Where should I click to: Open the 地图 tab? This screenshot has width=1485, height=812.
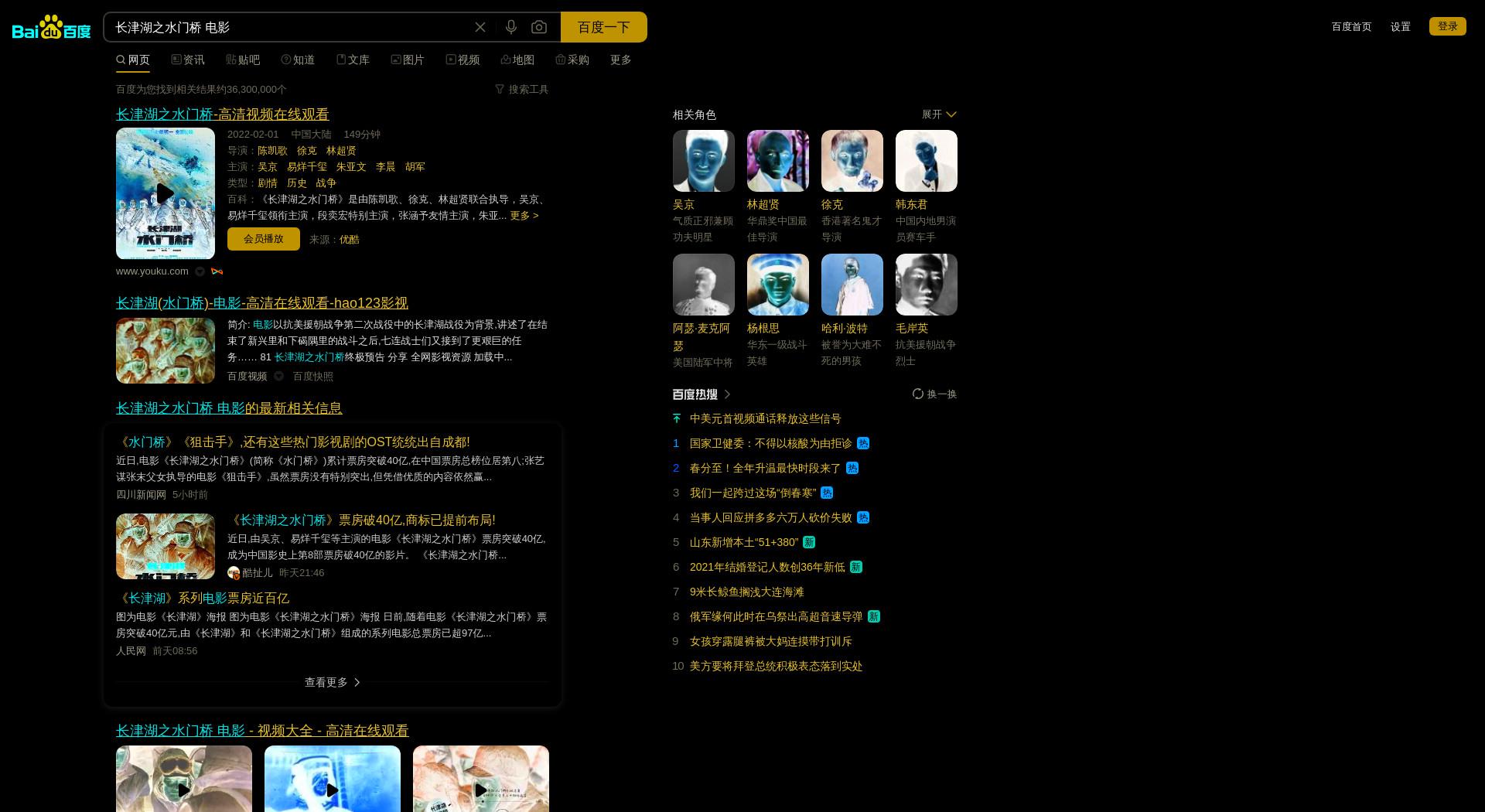coord(517,60)
